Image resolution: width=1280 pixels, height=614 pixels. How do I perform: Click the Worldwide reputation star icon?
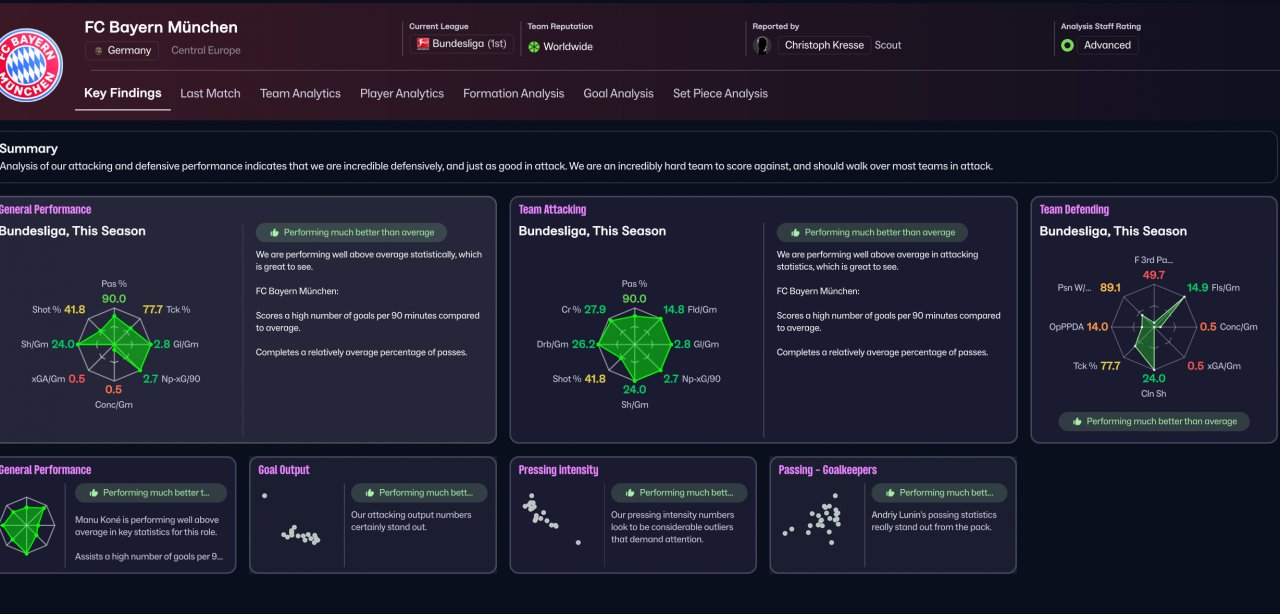[x=534, y=47]
